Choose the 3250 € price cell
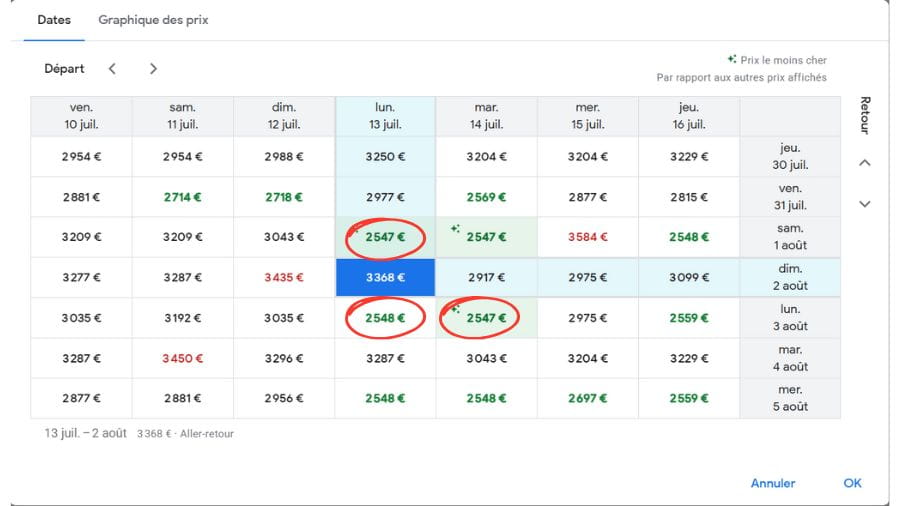The height and width of the screenshot is (506, 900). (385, 157)
